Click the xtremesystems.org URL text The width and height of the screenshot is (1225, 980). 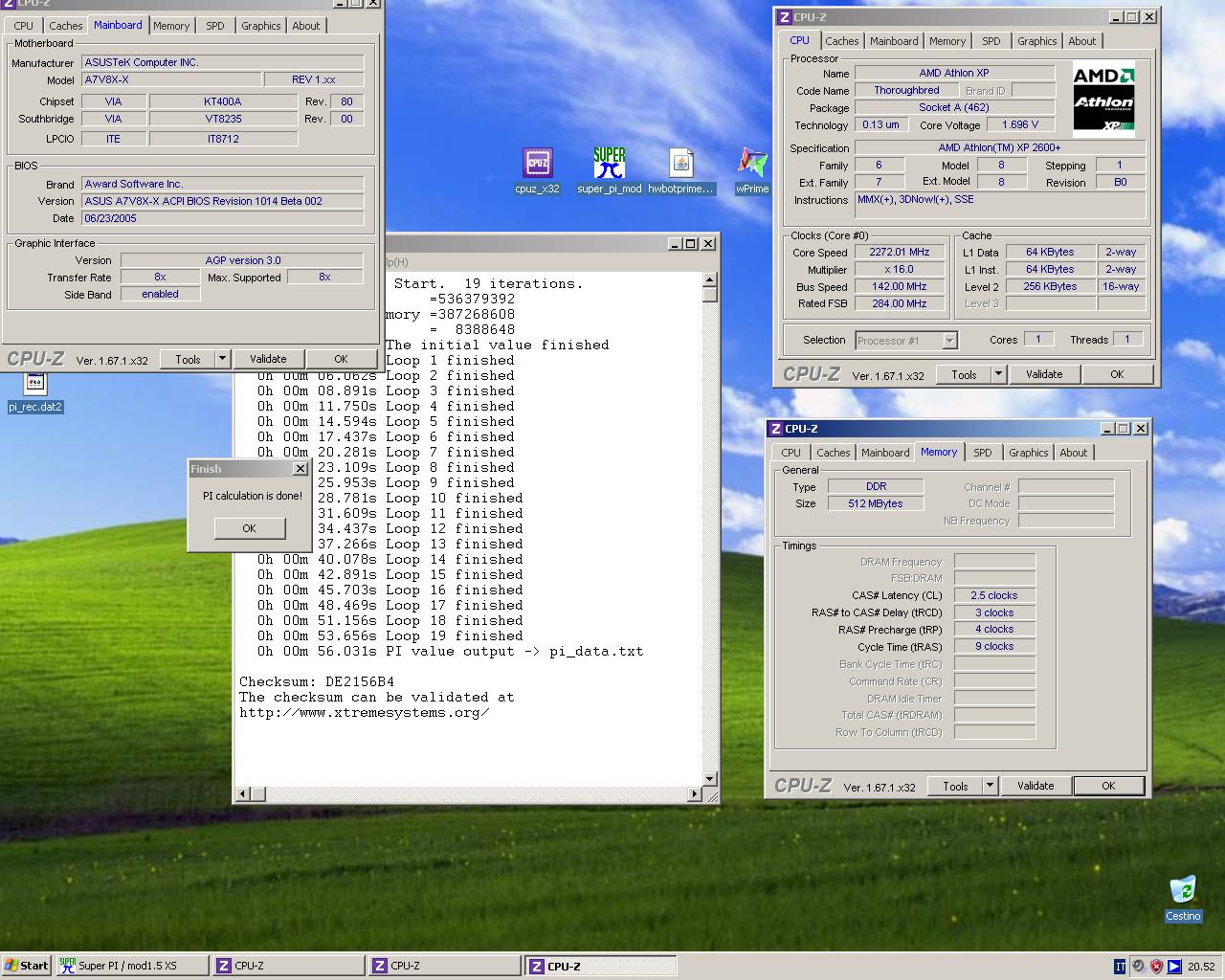365,713
